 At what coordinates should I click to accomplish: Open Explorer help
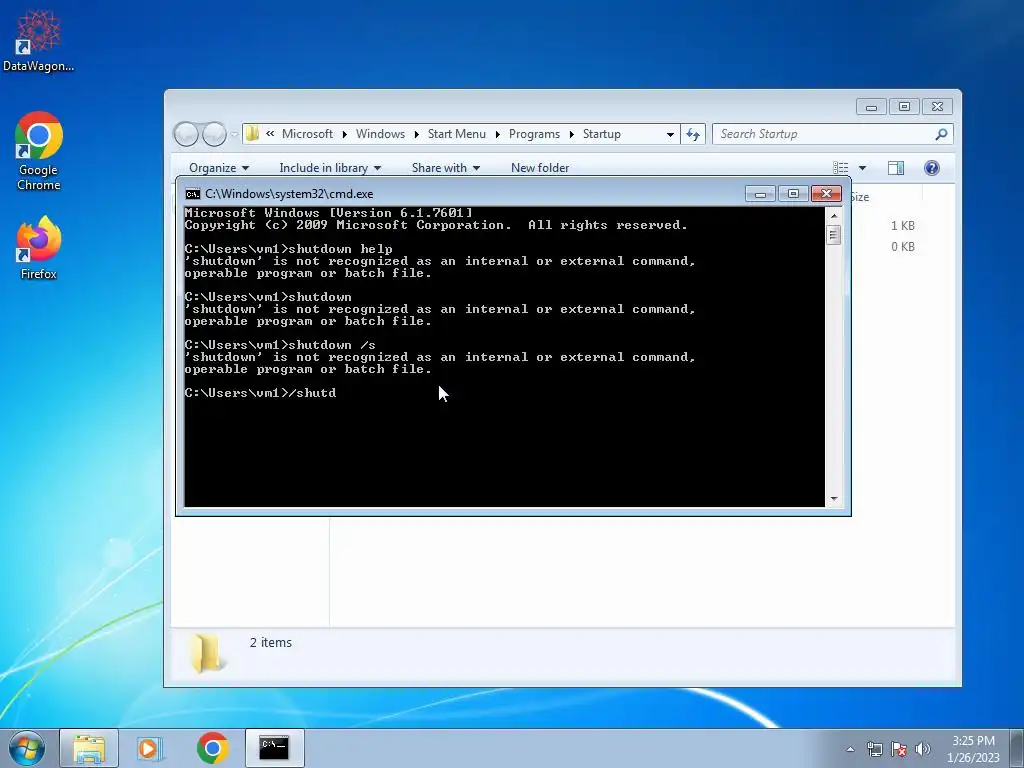pyautogui.click(x=932, y=168)
